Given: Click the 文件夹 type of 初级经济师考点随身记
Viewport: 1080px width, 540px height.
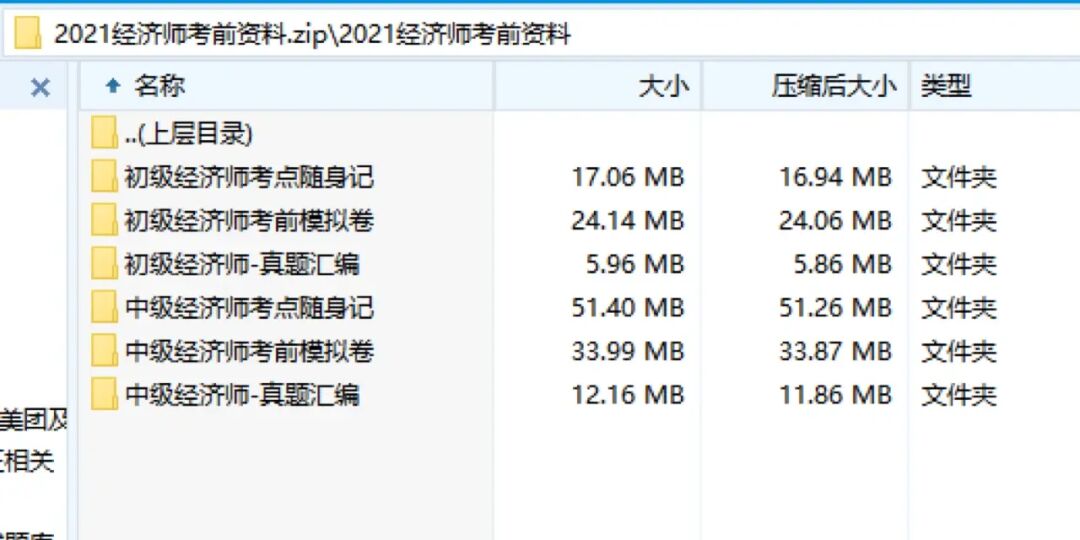Looking at the screenshot, I should pos(959,178).
